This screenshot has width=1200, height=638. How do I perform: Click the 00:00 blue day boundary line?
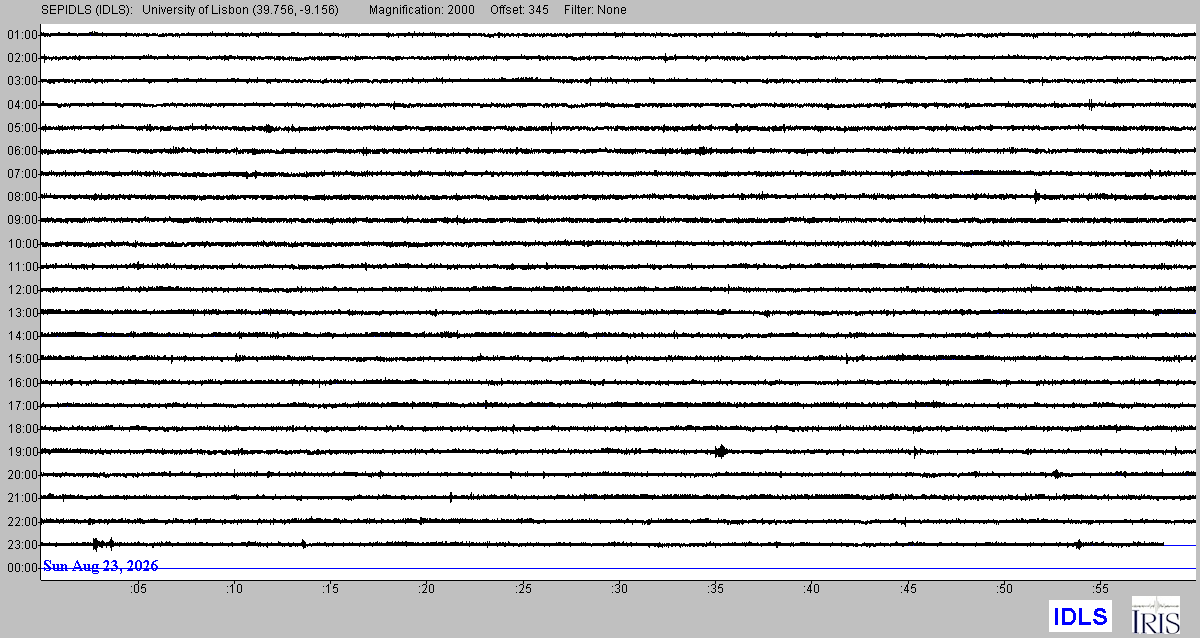[x=620, y=568]
